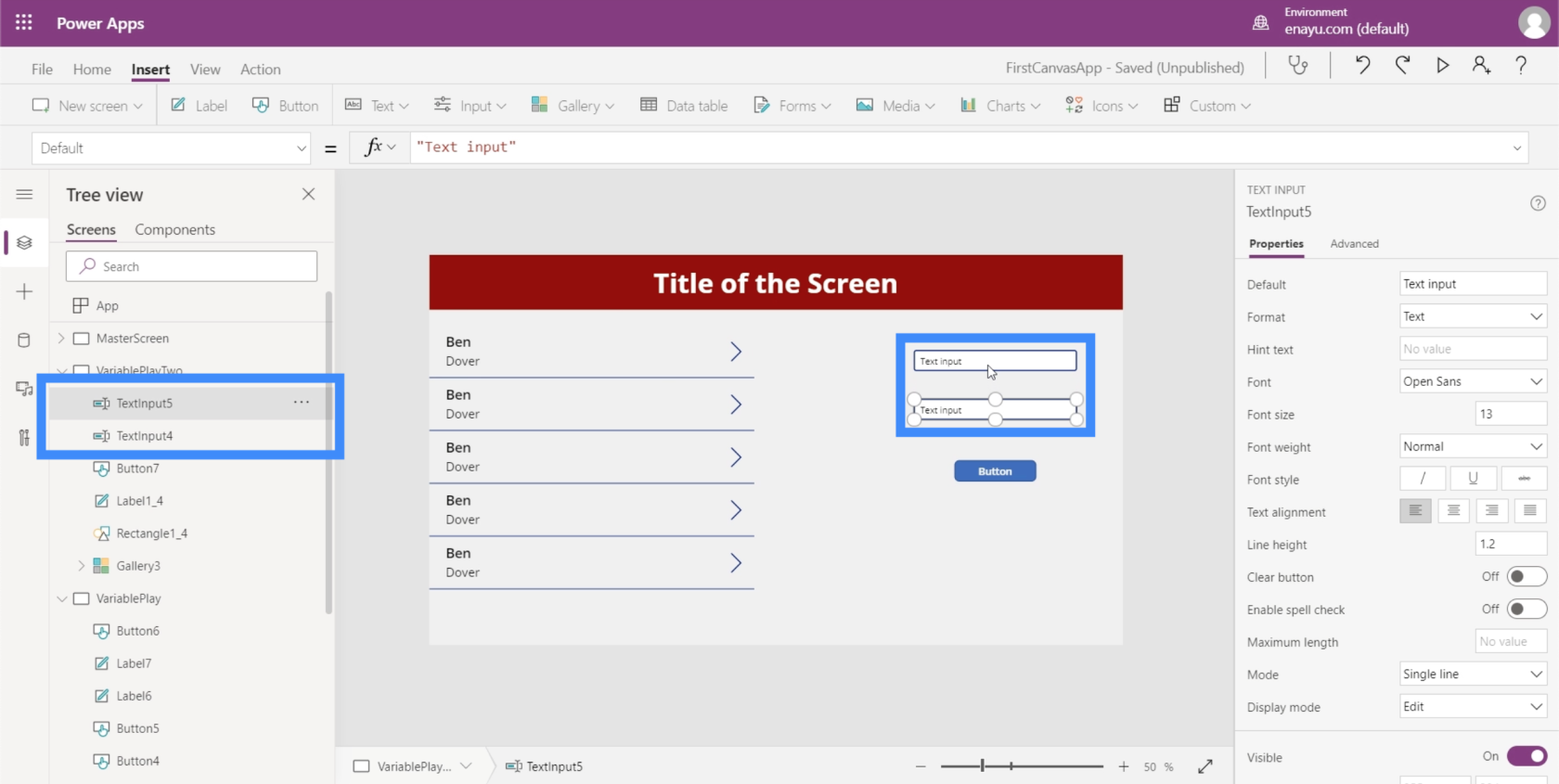
Task: Preview the app with play button
Action: [1442, 65]
